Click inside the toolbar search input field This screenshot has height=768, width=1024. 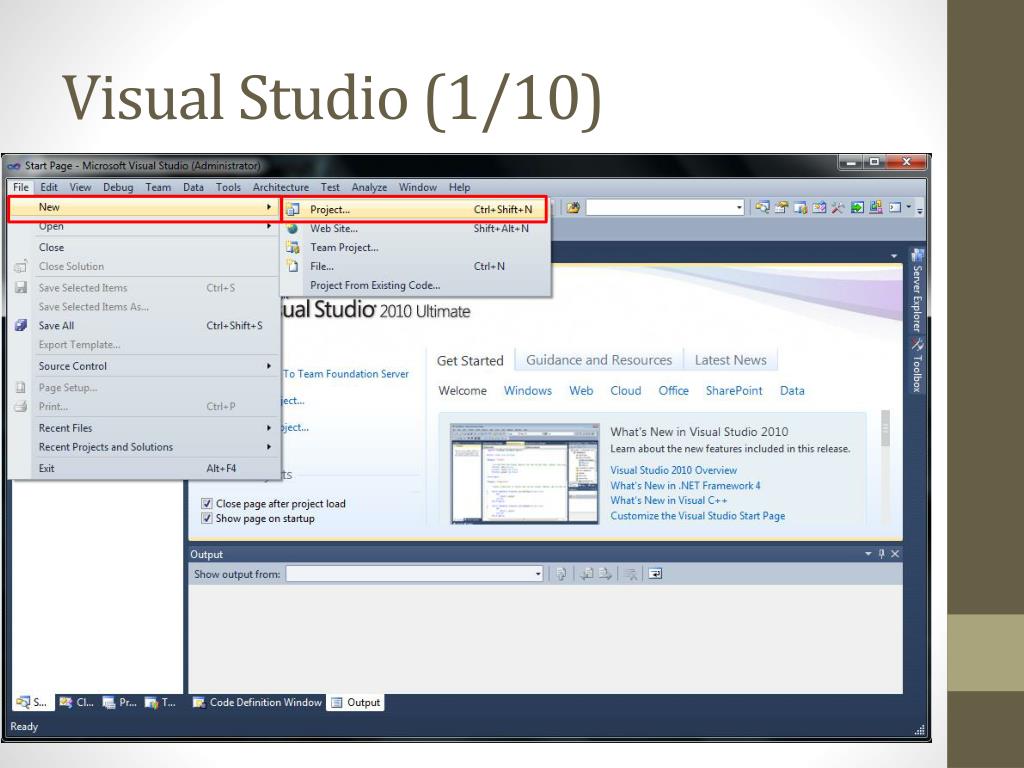660,208
